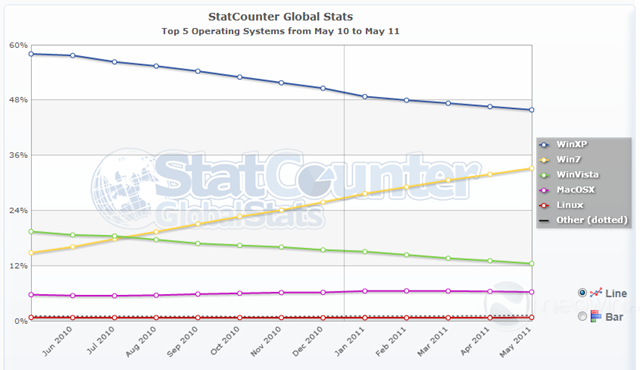This screenshot has height=370, width=640.
Task: Click the line chart icon beside Line
Action: click(596, 292)
